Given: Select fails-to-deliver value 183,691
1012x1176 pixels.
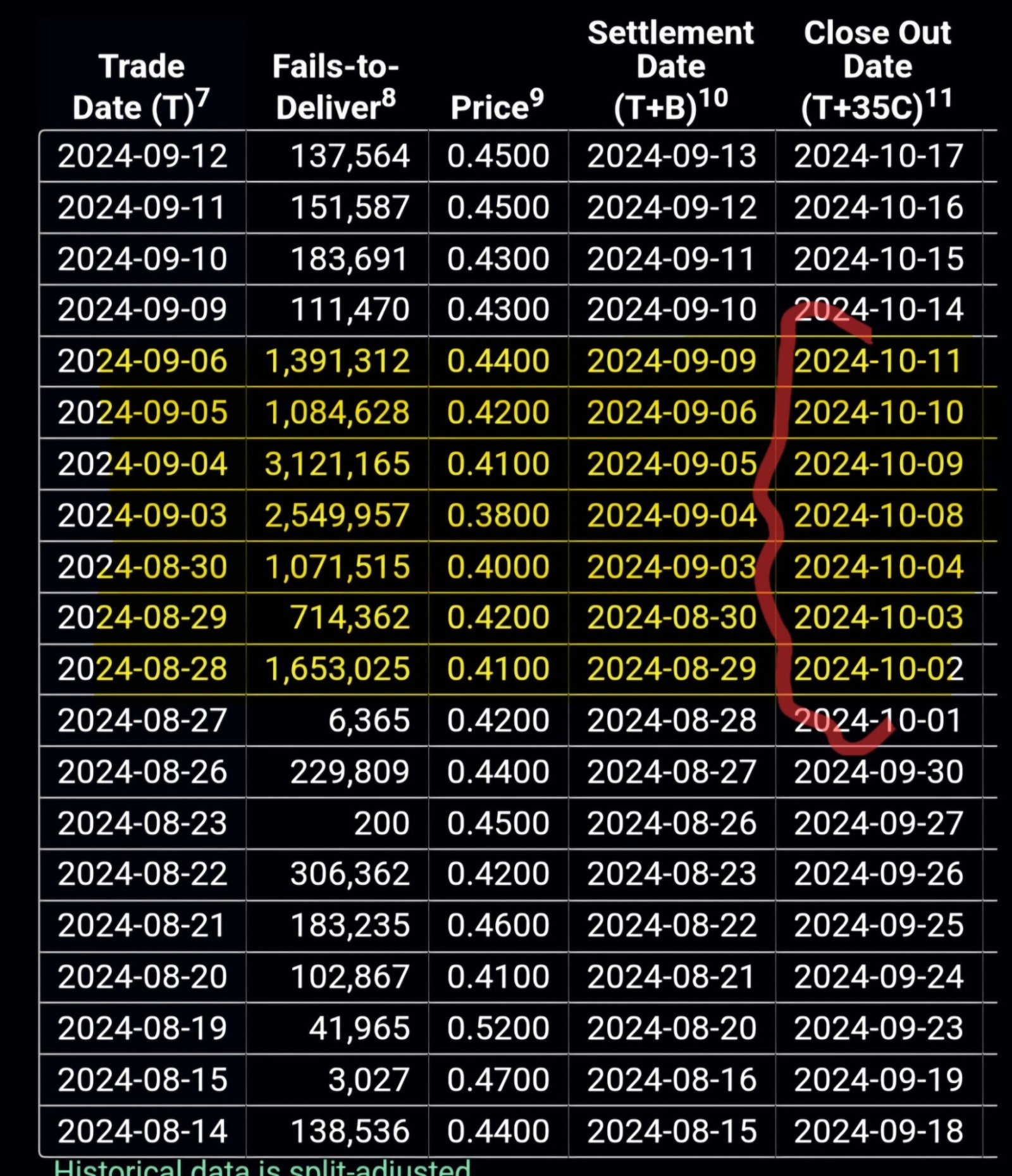Looking at the screenshot, I should 349,259.
